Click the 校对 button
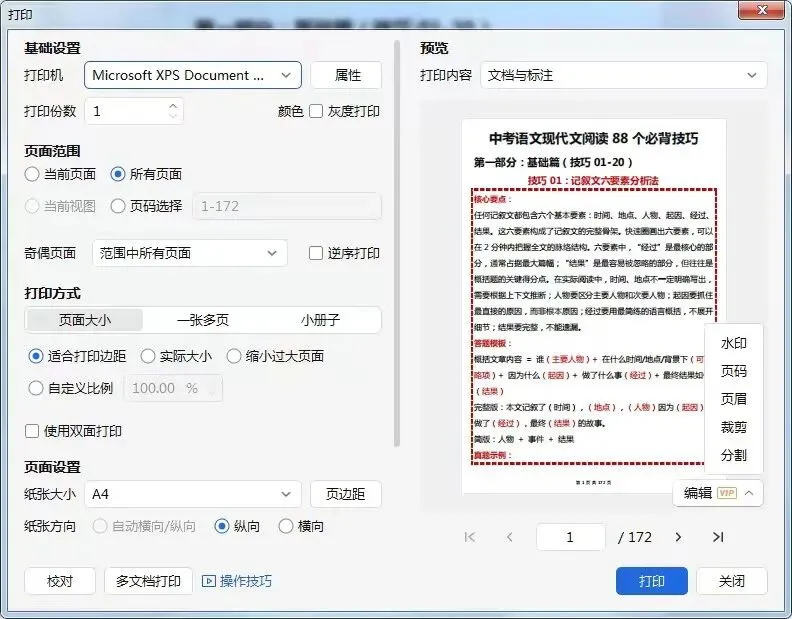The height and width of the screenshot is (619, 792). (60, 581)
